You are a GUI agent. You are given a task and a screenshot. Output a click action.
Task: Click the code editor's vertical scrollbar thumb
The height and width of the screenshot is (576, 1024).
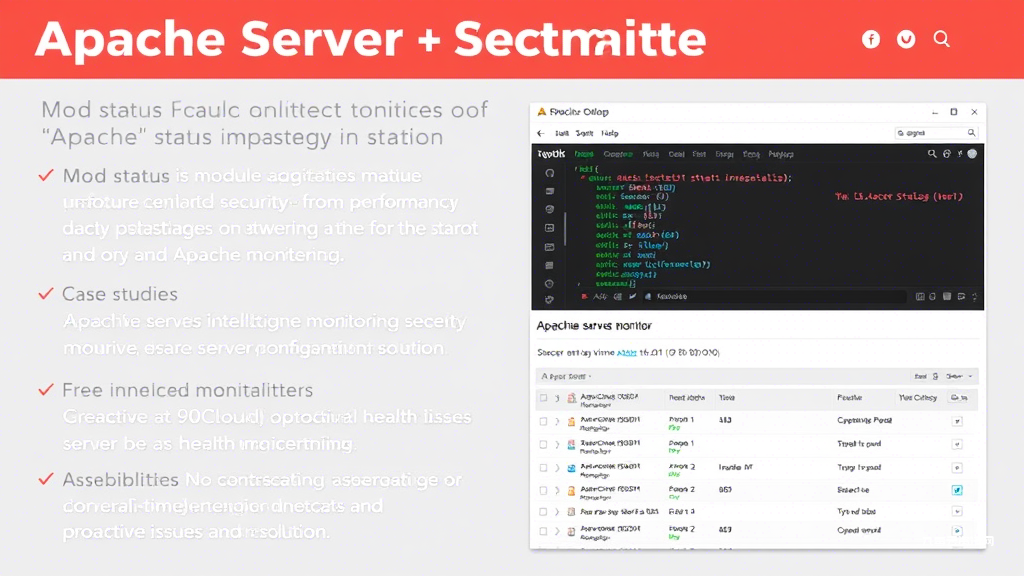click(x=565, y=229)
